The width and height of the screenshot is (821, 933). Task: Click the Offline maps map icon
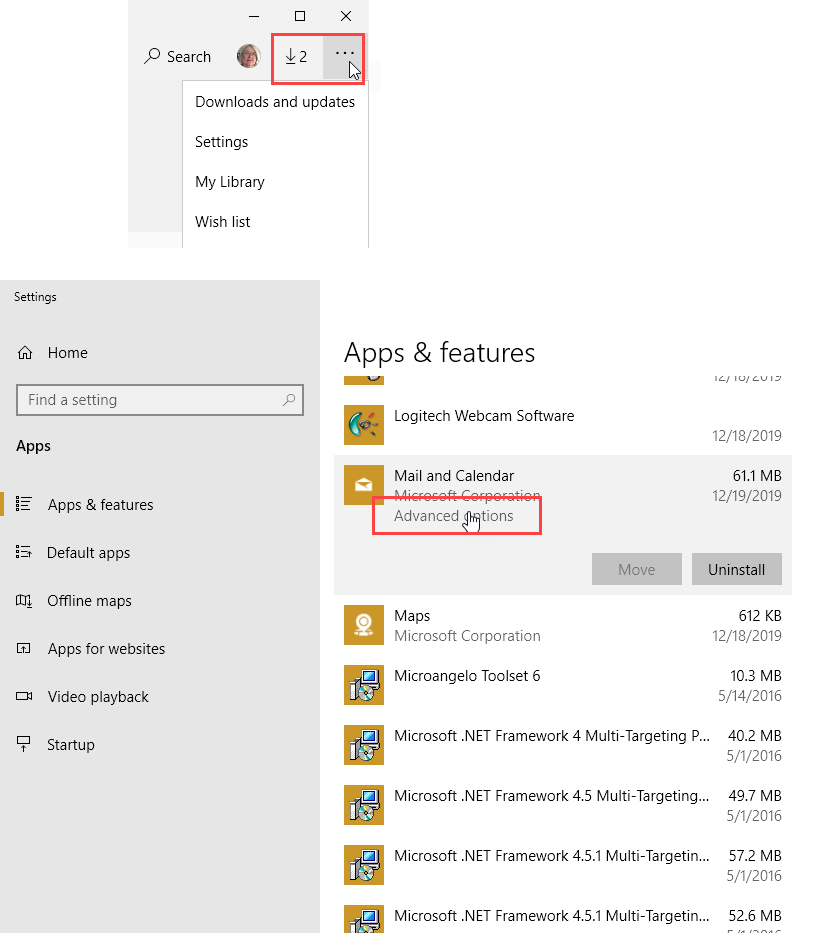24,600
